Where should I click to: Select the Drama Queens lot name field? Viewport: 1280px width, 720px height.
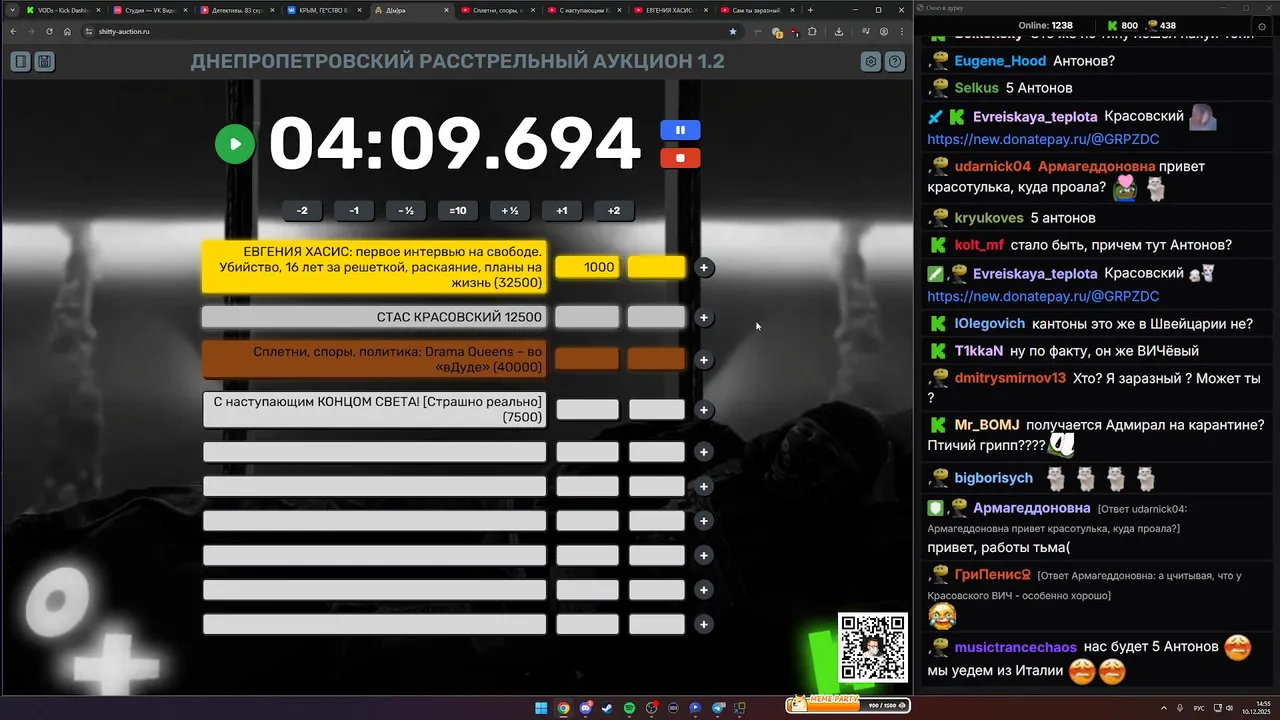tap(374, 359)
